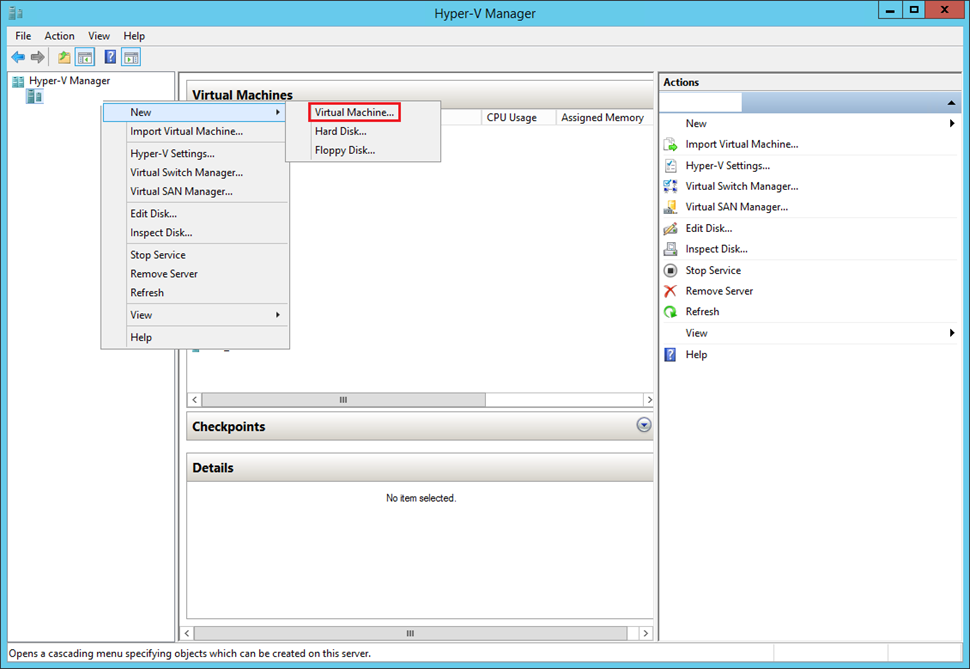Viewport: 970px width, 669px height.
Task: Click Import Virtual Machine icon in Actions pane
Action: click(671, 145)
